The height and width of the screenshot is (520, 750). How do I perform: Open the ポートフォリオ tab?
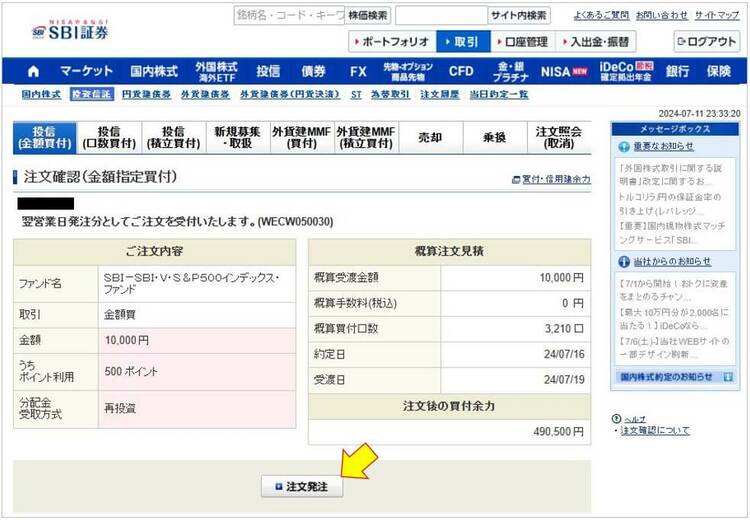392,42
